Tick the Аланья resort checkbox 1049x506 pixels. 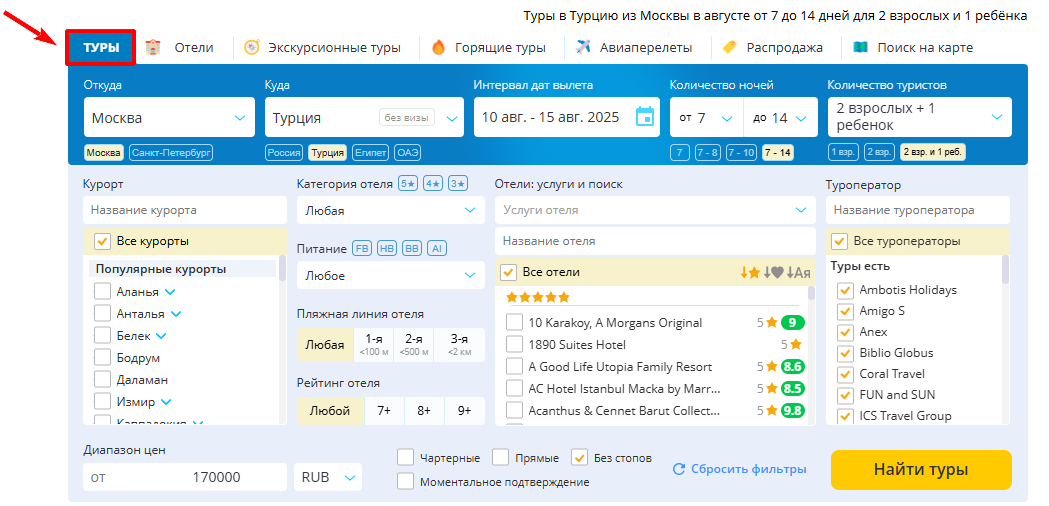click(x=102, y=292)
